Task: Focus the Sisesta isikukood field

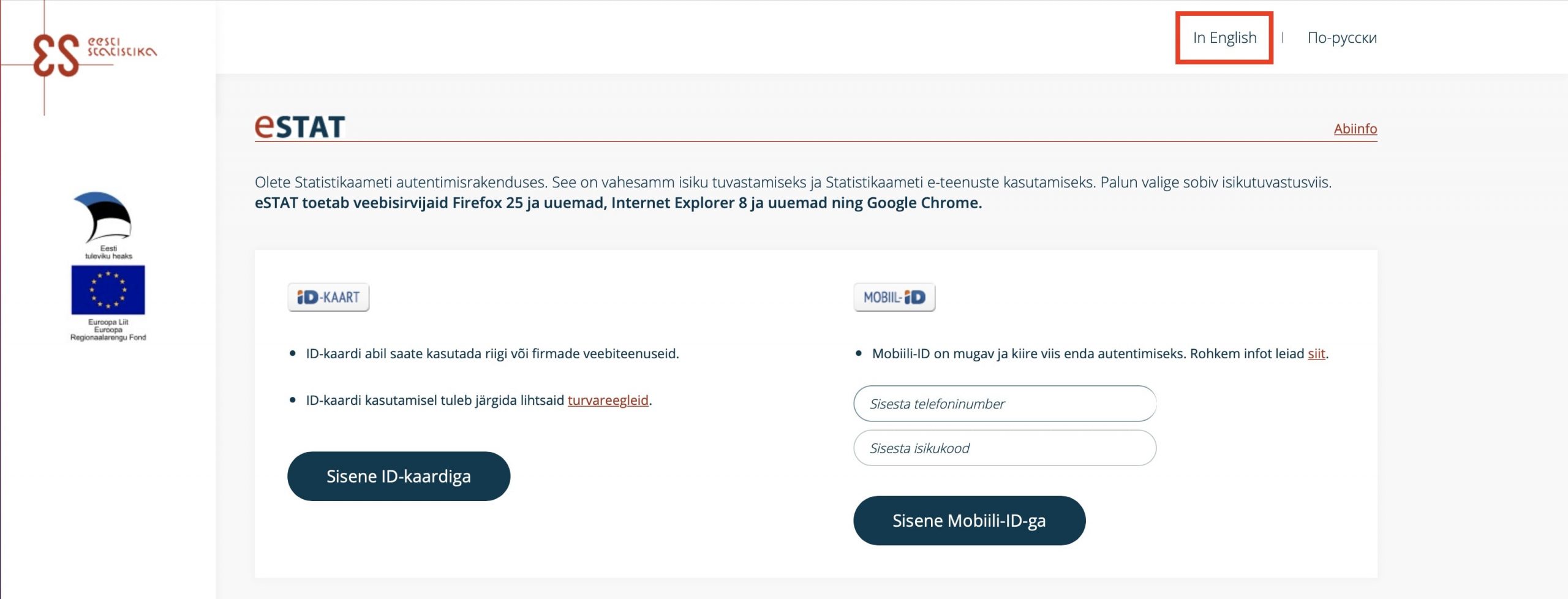Action: pyautogui.click(x=1005, y=448)
